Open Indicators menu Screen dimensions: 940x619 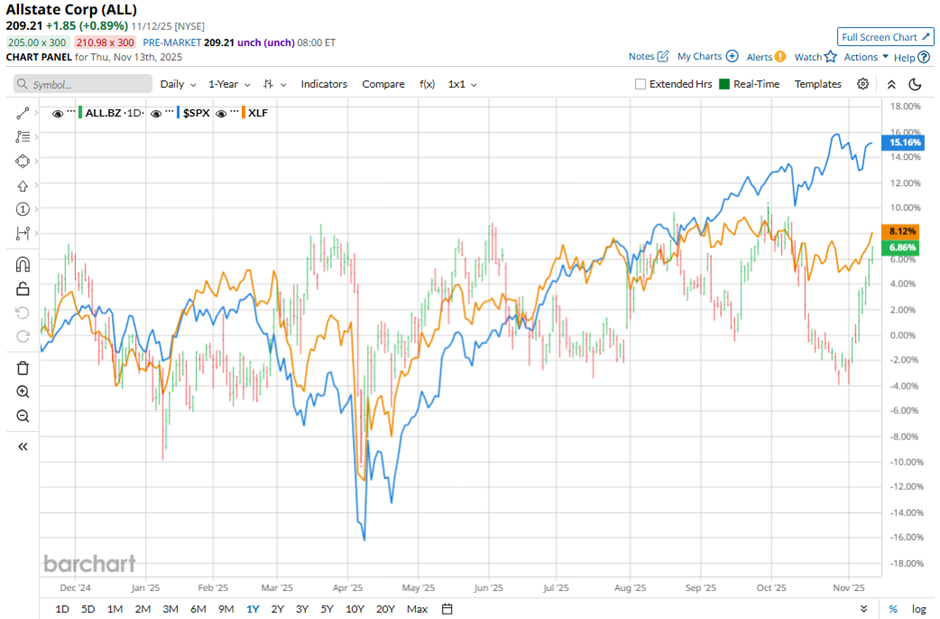tap(324, 84)
